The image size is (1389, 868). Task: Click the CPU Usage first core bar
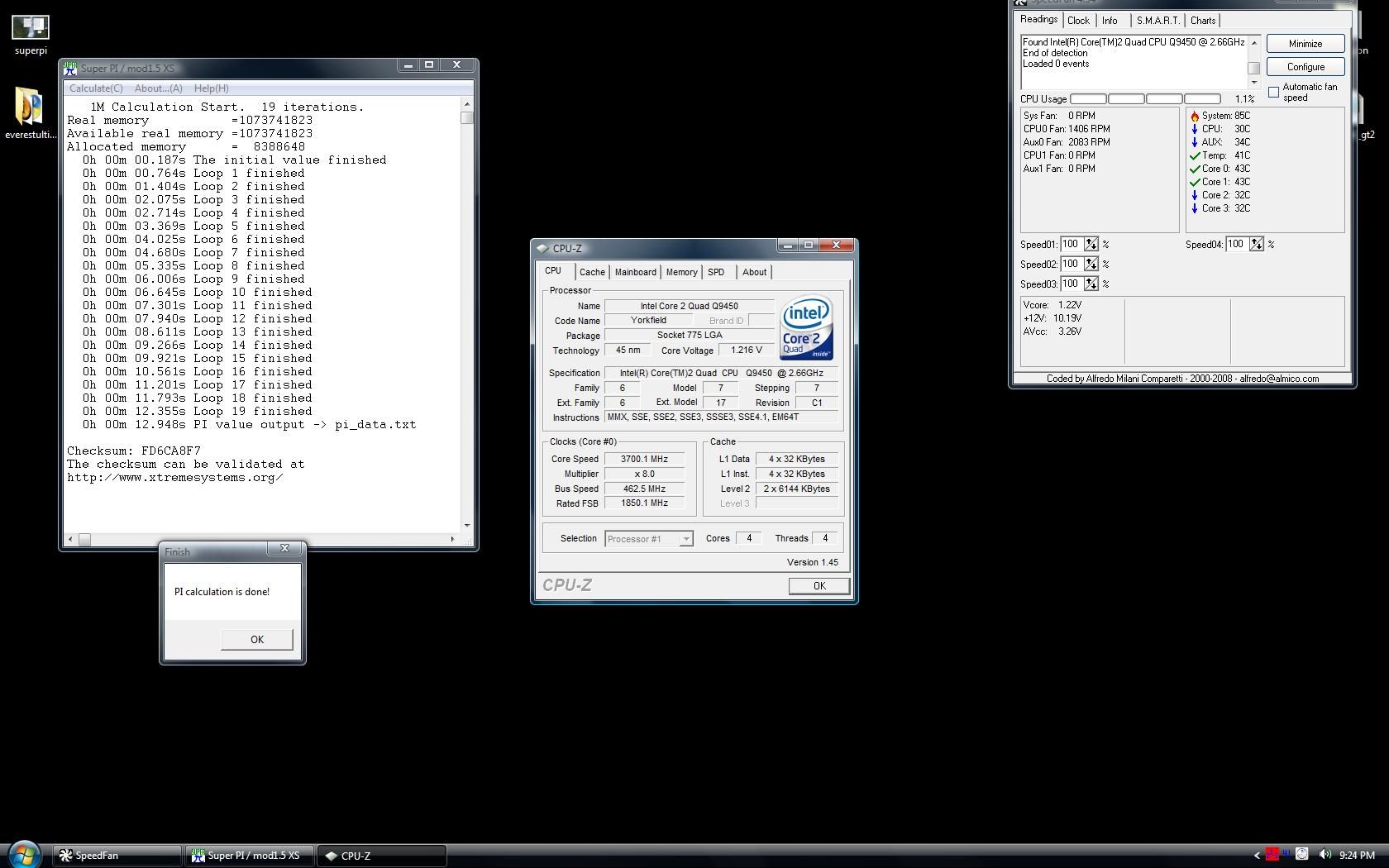[x=1088, y=99]
